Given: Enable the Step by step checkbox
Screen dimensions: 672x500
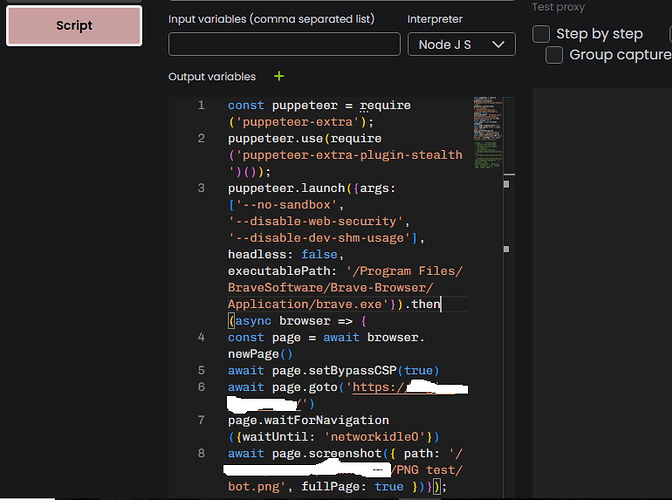Looking at the screenshot, I should pyautogui.click(x=541, y=34).
